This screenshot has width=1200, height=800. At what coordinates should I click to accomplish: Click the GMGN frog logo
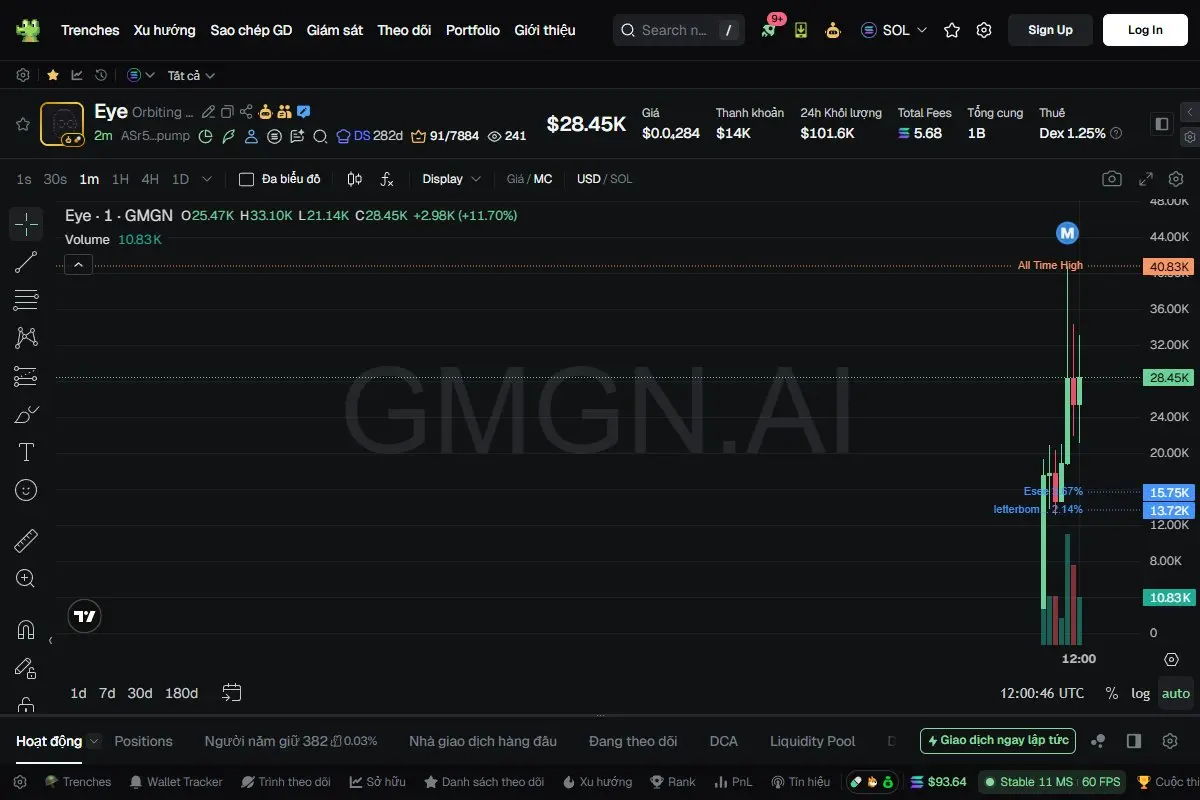(28, 30)
